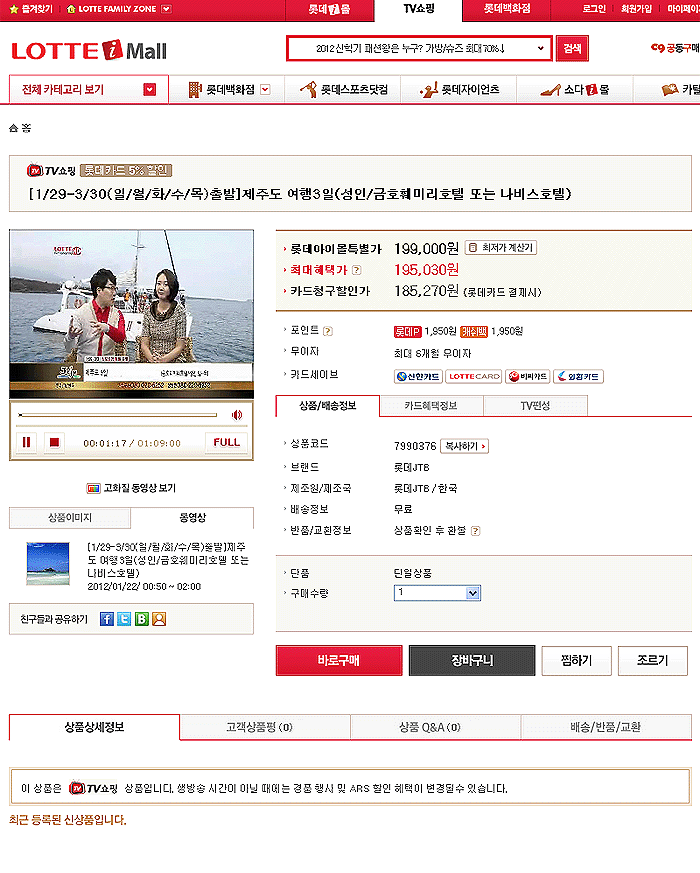Viewport: 700px width, 873px height.
Task: Click the red 검색 search button
Action: [x=572, y=48]
